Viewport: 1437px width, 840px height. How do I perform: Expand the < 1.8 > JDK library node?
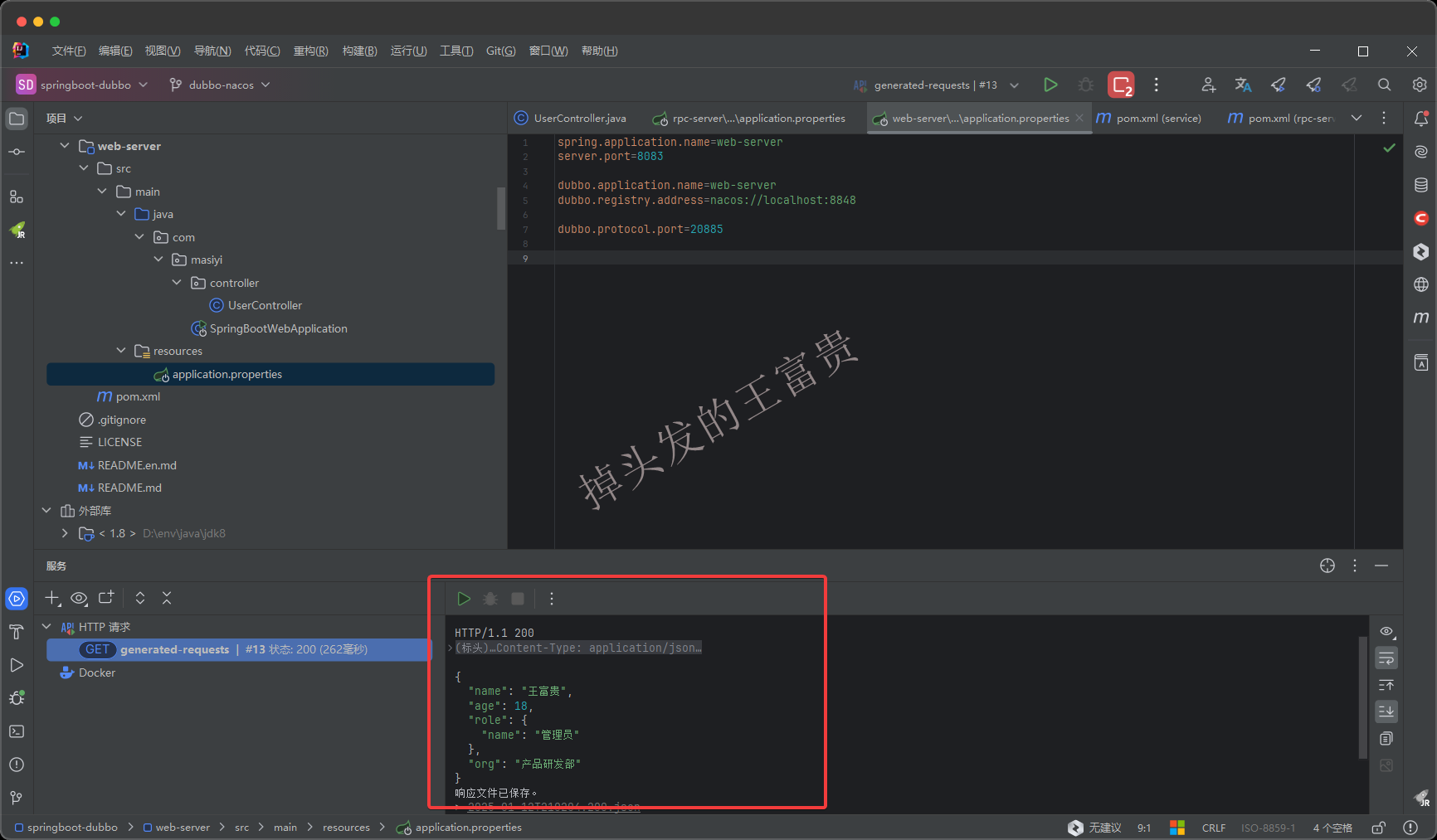65,533
